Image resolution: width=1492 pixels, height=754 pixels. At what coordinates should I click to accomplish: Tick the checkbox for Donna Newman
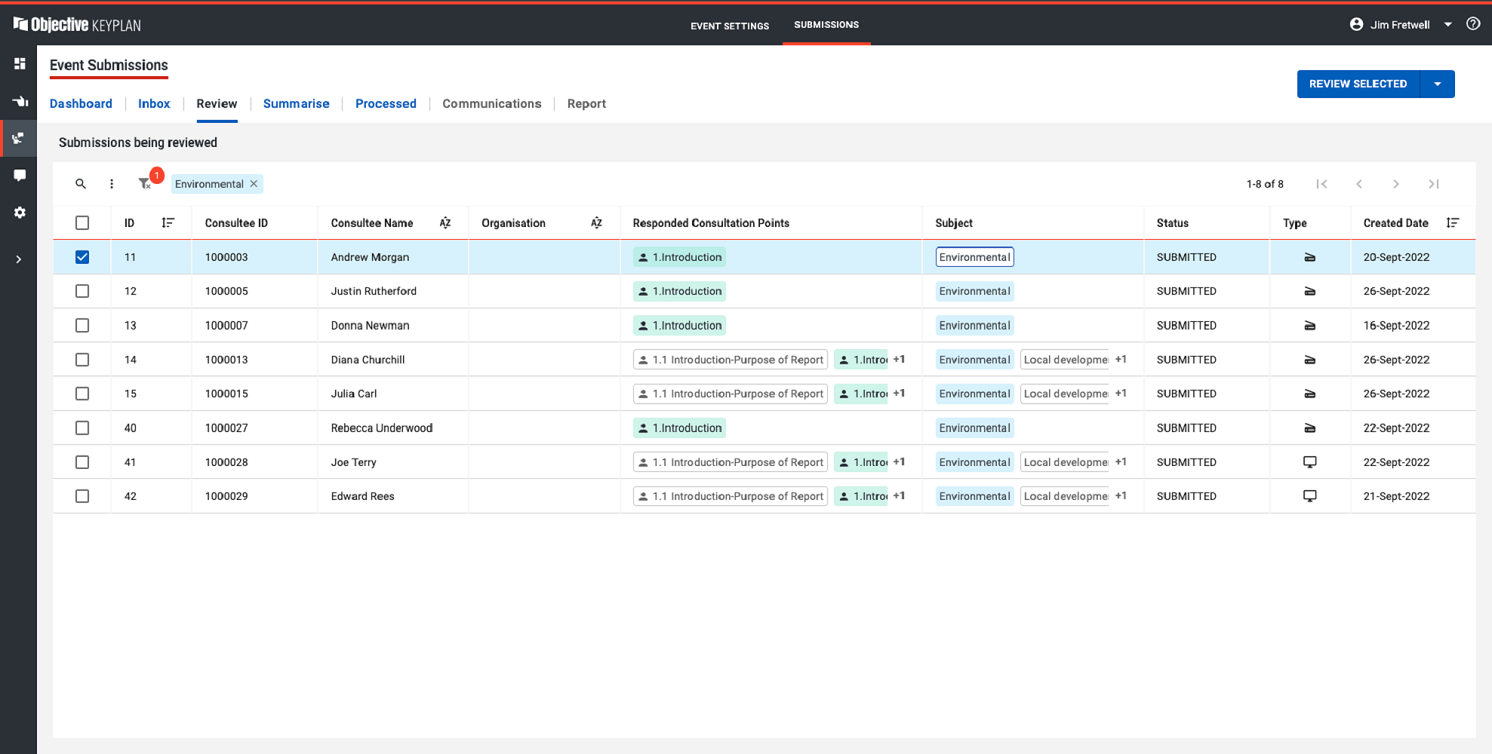82,326
